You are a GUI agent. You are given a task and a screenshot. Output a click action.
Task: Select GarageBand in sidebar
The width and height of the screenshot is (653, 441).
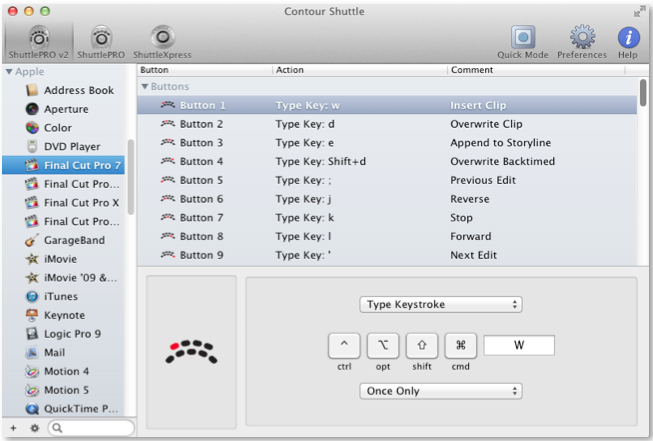click(65, 240)
